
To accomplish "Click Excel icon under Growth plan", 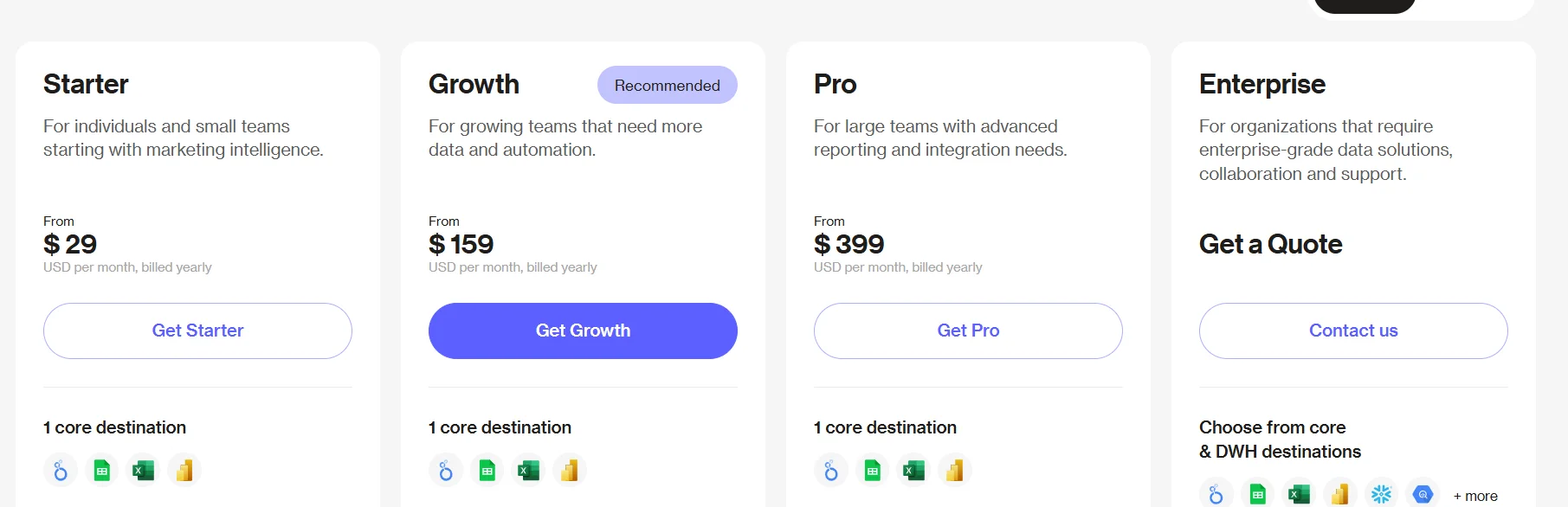I will (x=528, y=471).
